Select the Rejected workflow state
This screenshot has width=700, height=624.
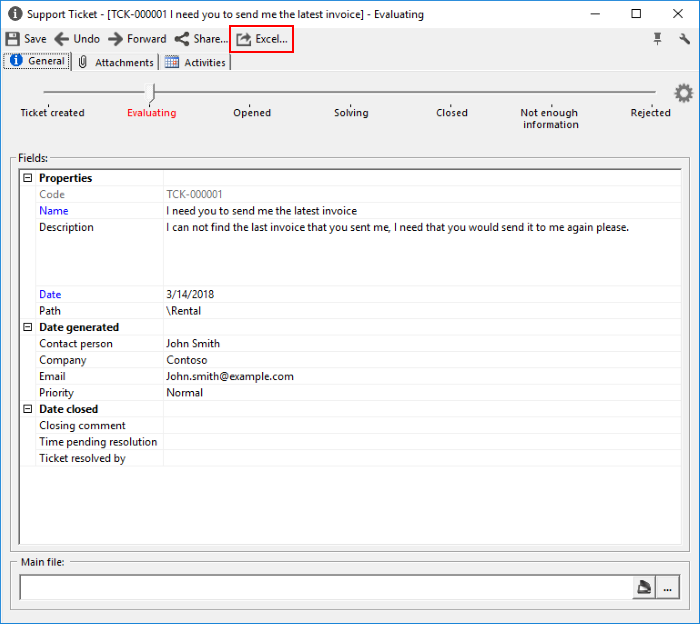(650, 113)
